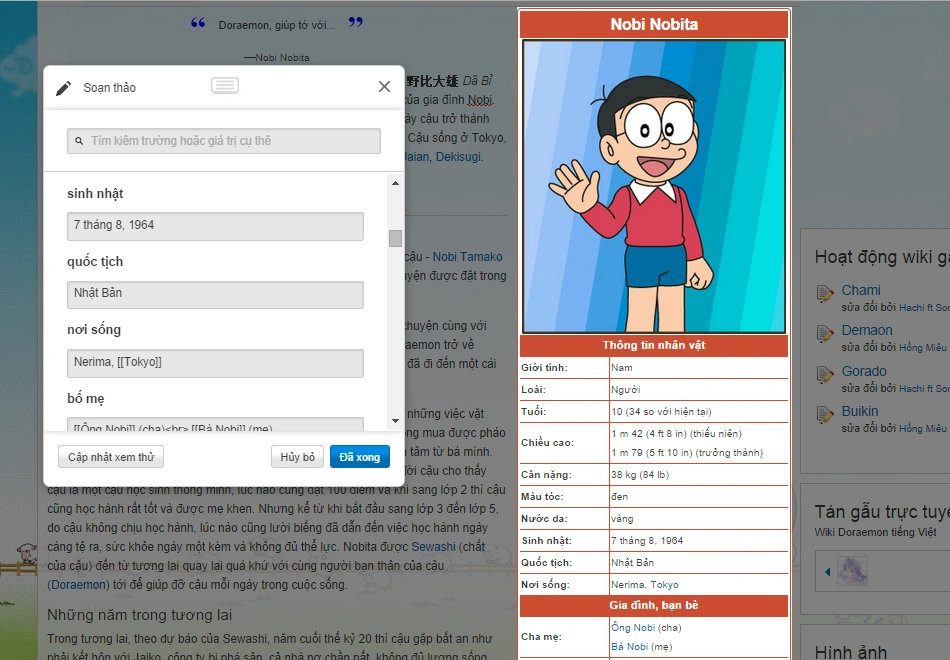Image resolution: width=950 pixels, height=660 pixels.
Task: Click the scrollbar up arrow in the dialog
Action: coord(395,183)
